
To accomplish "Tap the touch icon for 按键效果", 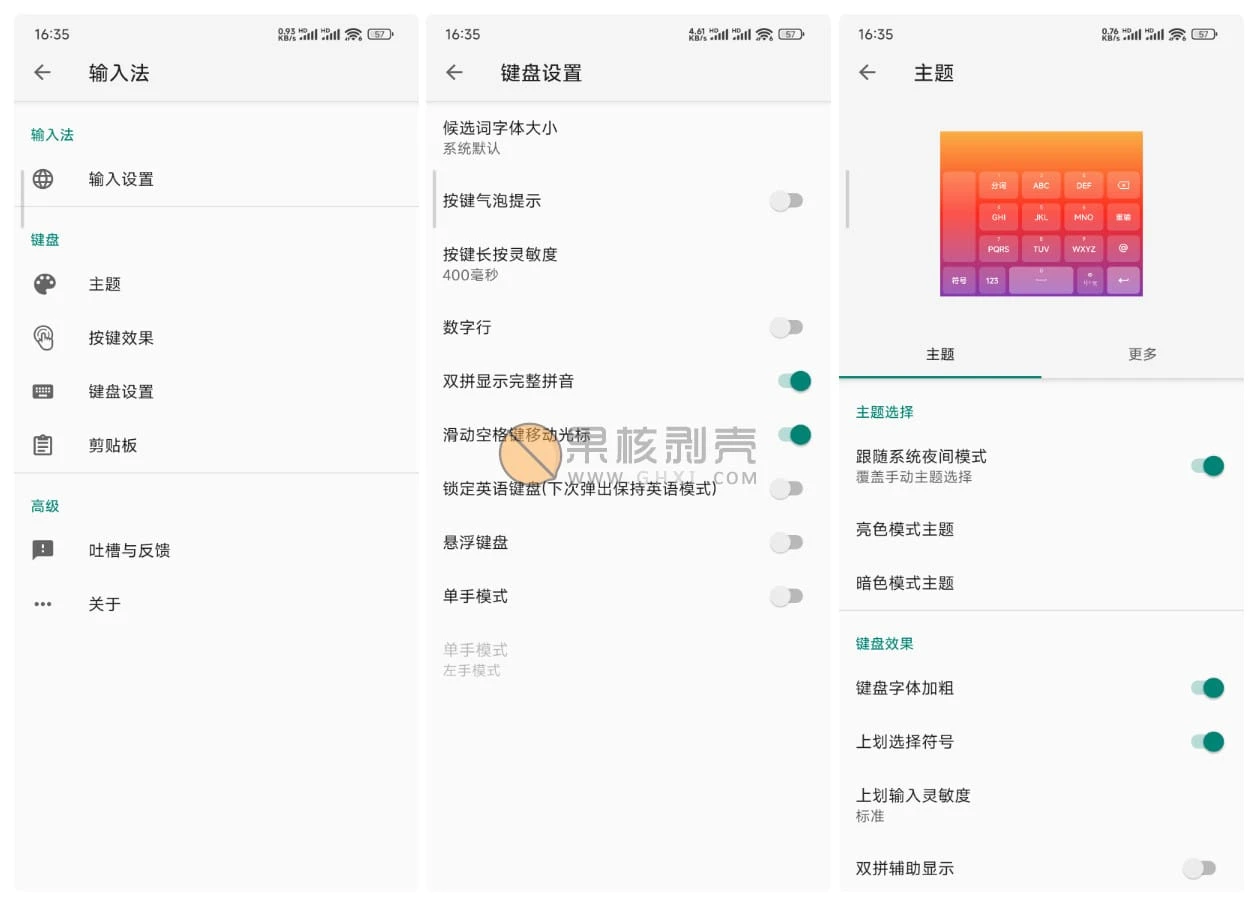I will click(x=43, y=338).
